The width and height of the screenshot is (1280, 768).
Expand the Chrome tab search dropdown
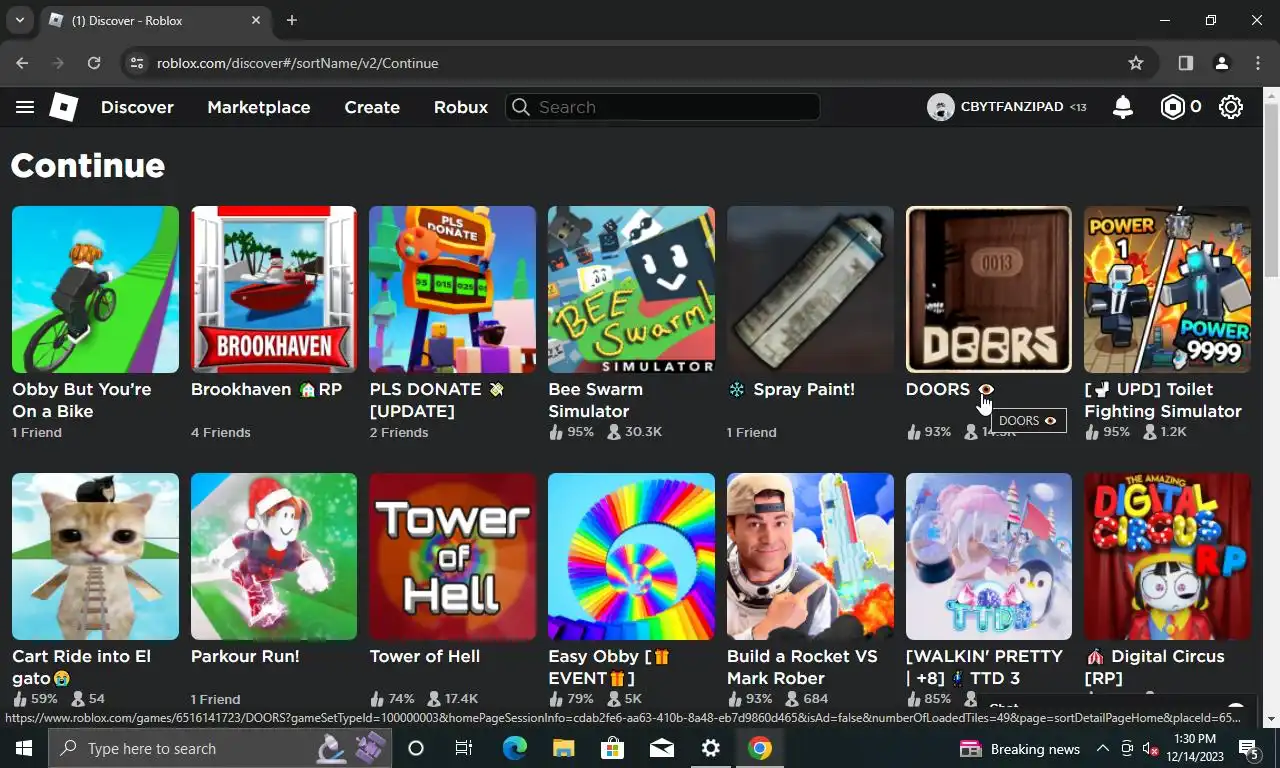coord(19,20)
